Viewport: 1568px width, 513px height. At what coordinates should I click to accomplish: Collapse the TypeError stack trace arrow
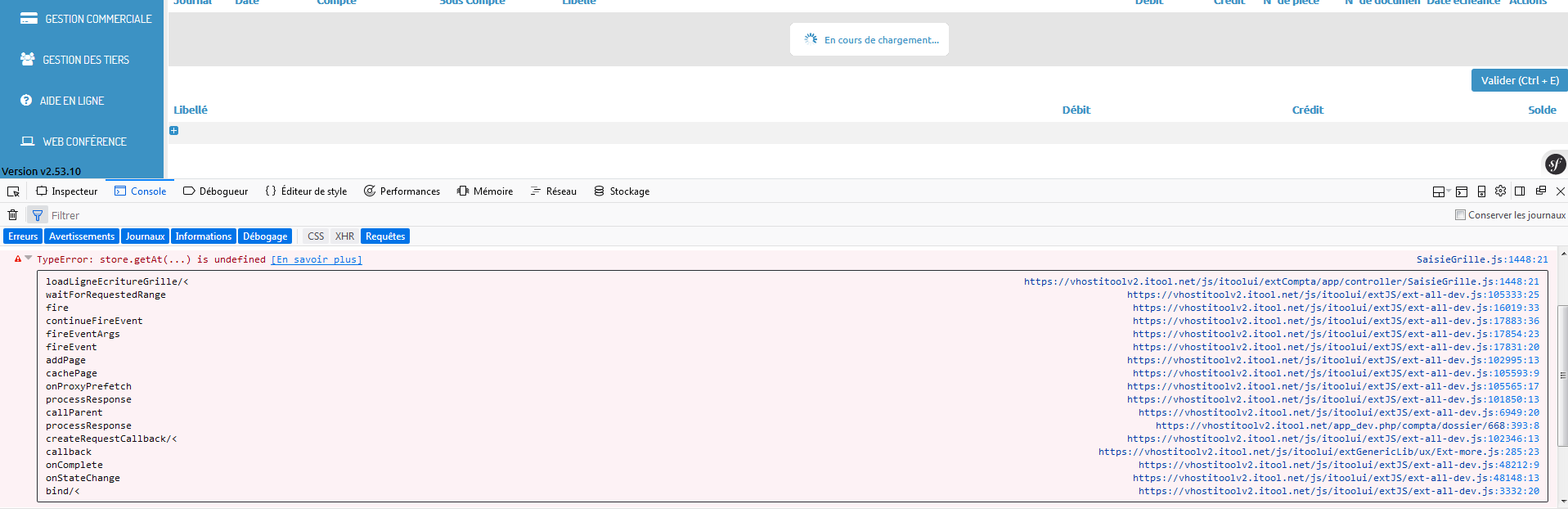29,259
